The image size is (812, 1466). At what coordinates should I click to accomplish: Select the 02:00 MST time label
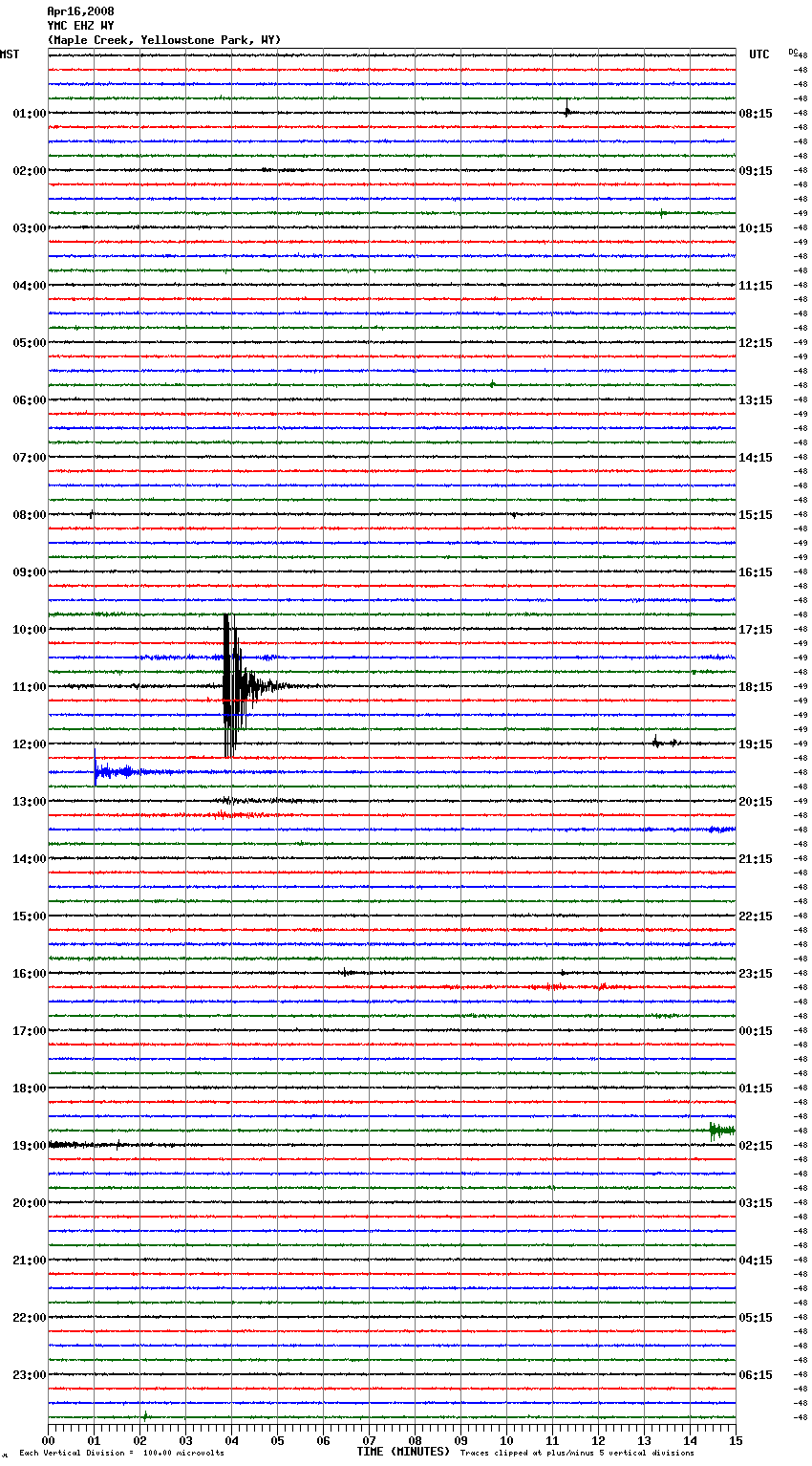(29, 171)
